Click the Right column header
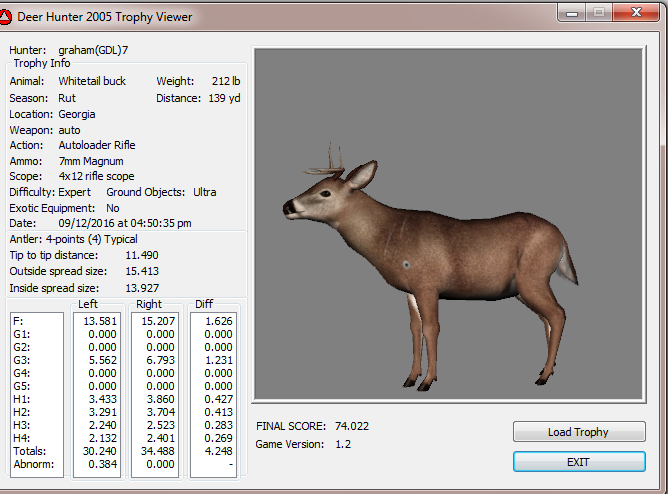This screenshot has width=668, height=494. 149,304
